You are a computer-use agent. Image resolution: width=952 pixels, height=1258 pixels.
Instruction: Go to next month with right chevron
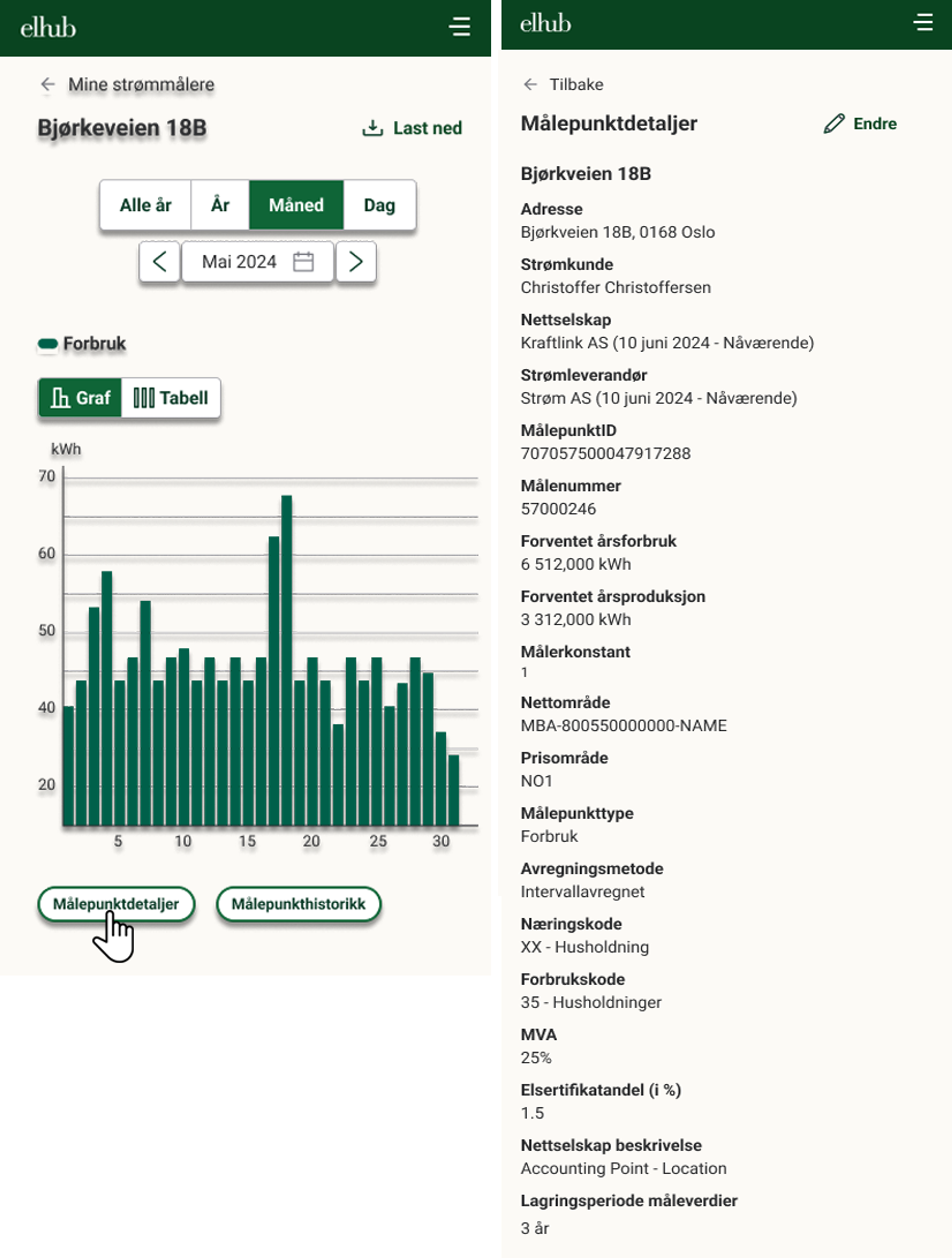coord(356,262)
